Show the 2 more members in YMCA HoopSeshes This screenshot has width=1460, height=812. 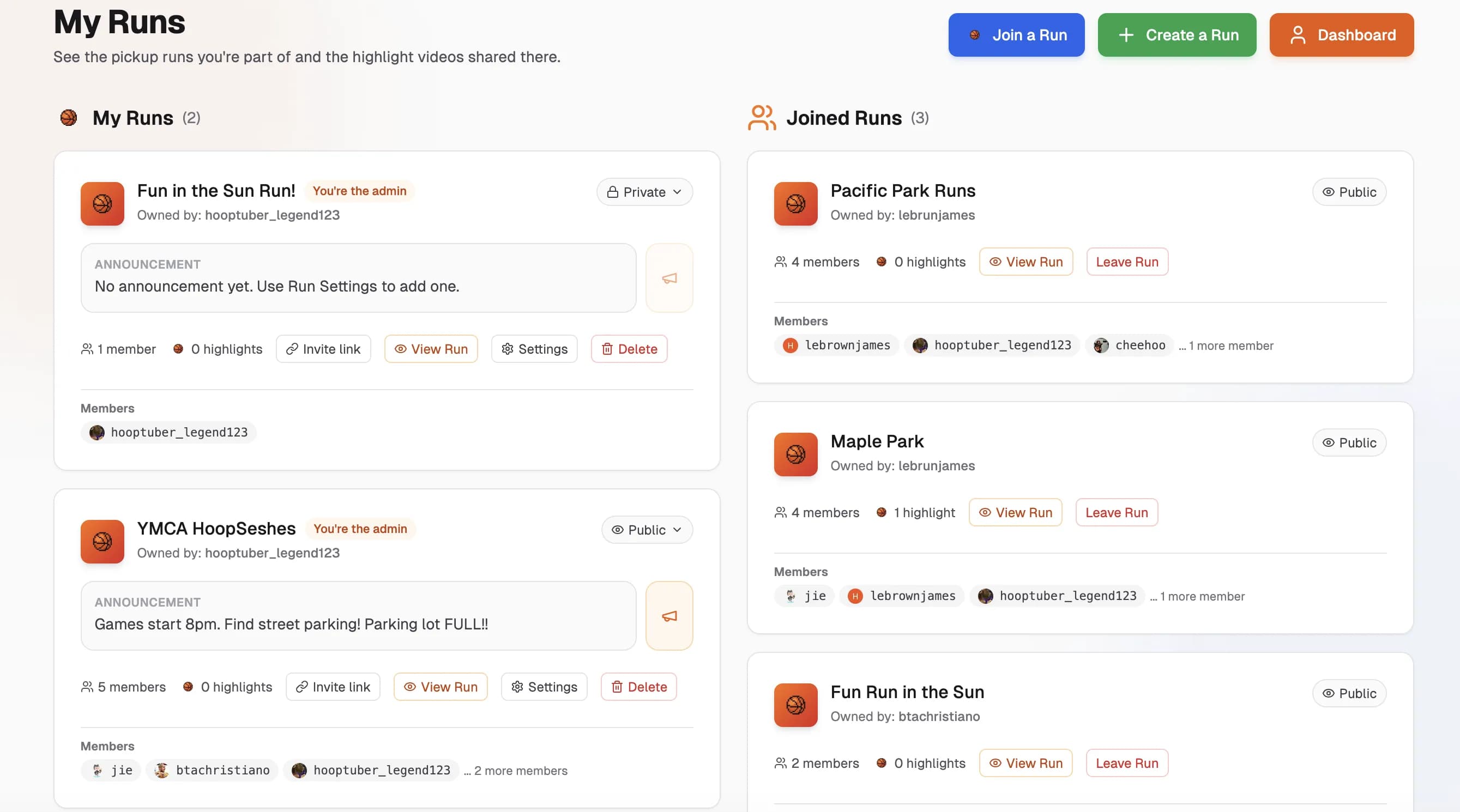coord(515,771)
